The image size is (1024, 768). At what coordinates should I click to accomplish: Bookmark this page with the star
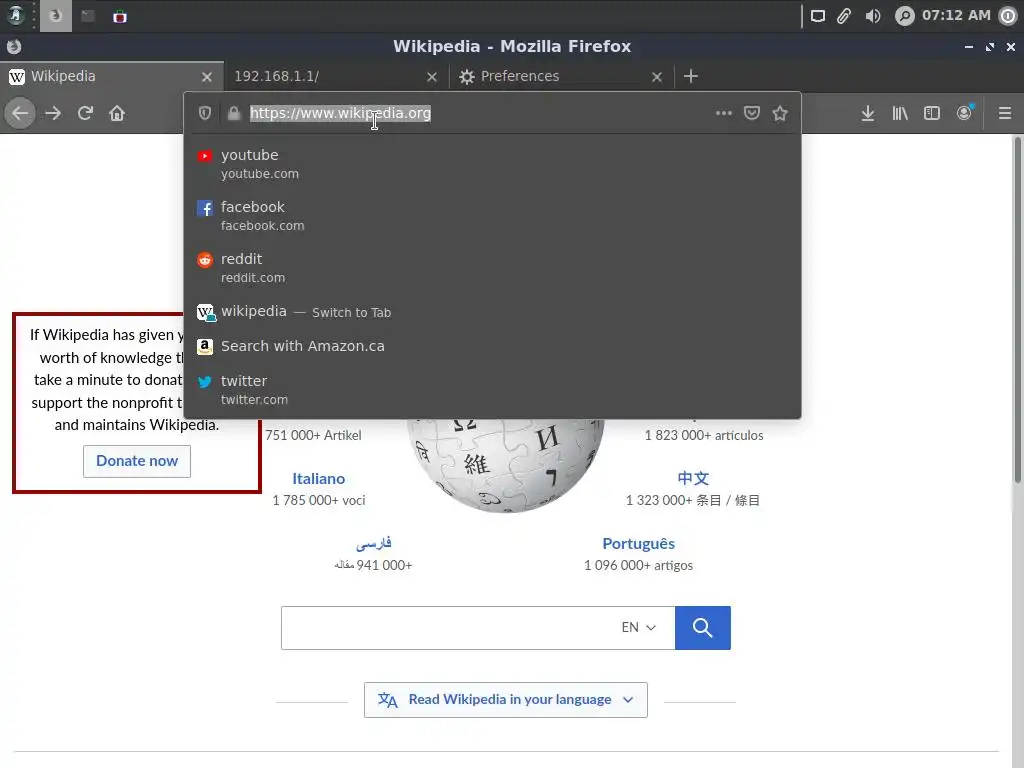click(x=780, y=113)
